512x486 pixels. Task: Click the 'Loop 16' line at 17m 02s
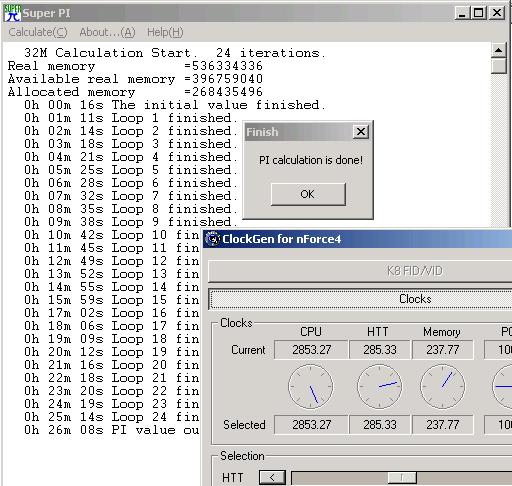[x=112, y=313]
